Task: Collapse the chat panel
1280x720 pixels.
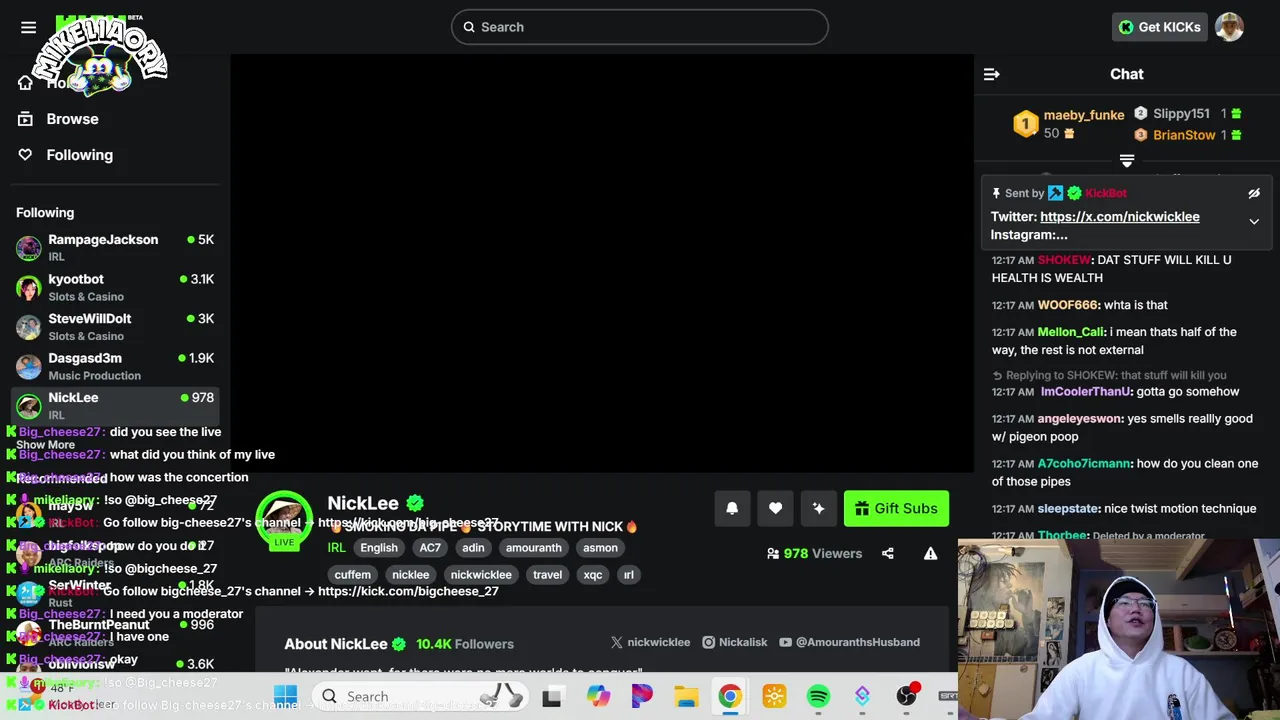Action: pyautogui.click(x=991, y=74)
